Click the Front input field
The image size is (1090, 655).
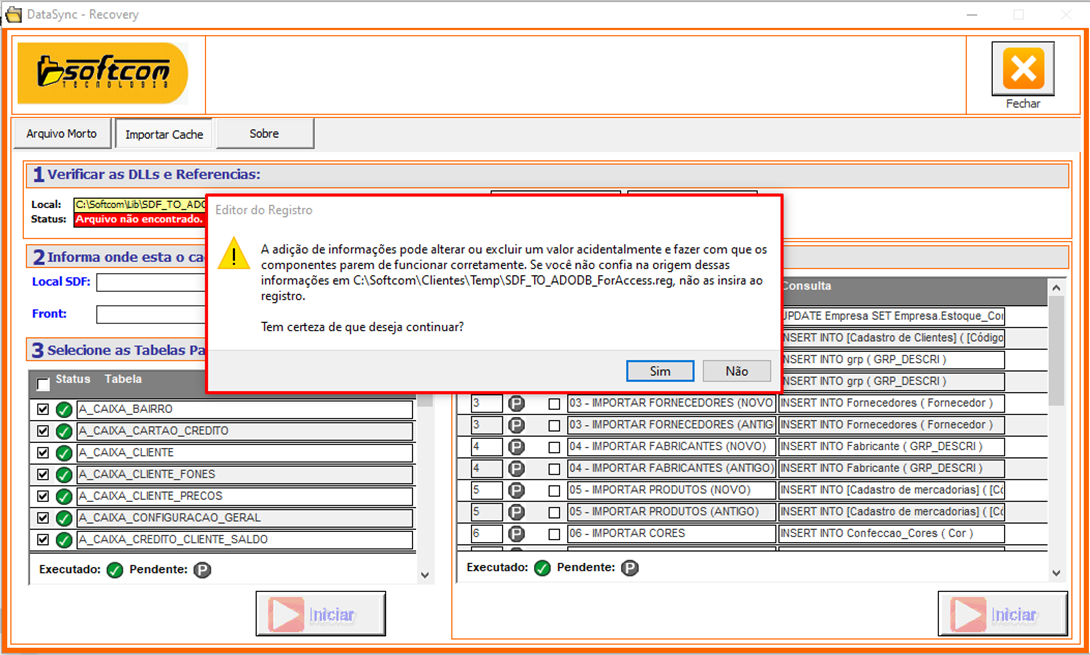click(x=150, y=315)
